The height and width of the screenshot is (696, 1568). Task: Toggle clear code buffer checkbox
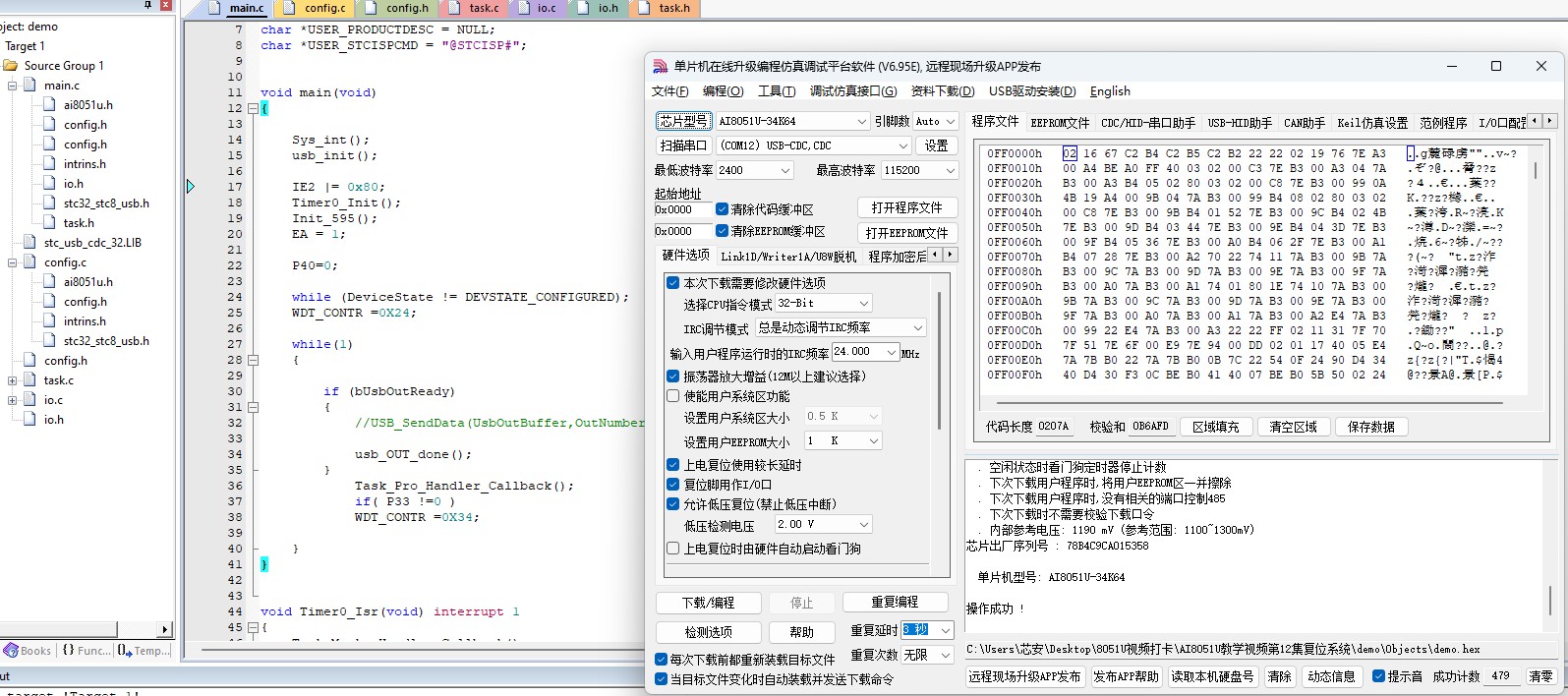click(x=723, y=209)
